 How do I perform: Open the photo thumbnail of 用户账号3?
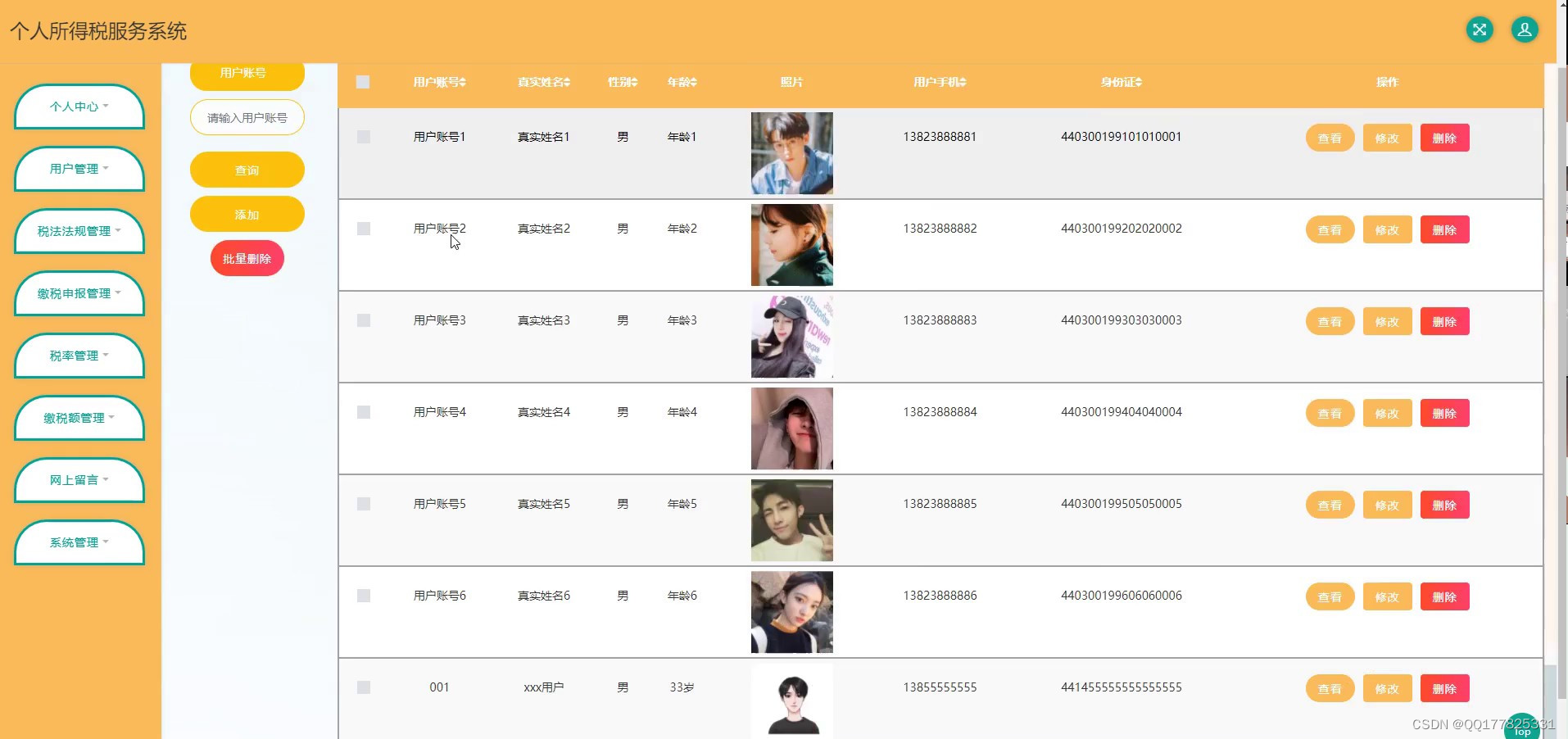click(792, 337)
